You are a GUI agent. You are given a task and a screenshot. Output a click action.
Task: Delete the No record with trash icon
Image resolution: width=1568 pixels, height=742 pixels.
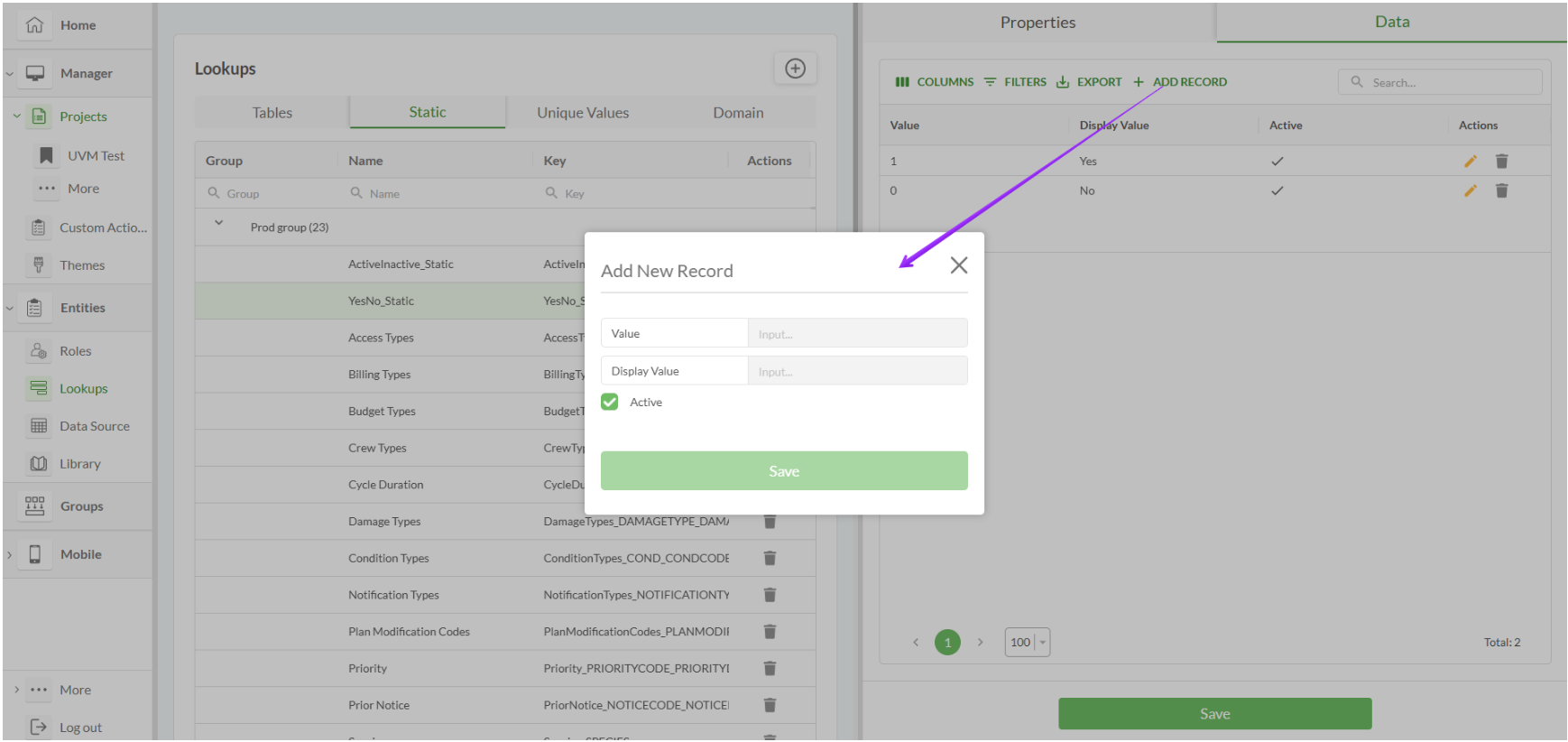[1501, 191]
